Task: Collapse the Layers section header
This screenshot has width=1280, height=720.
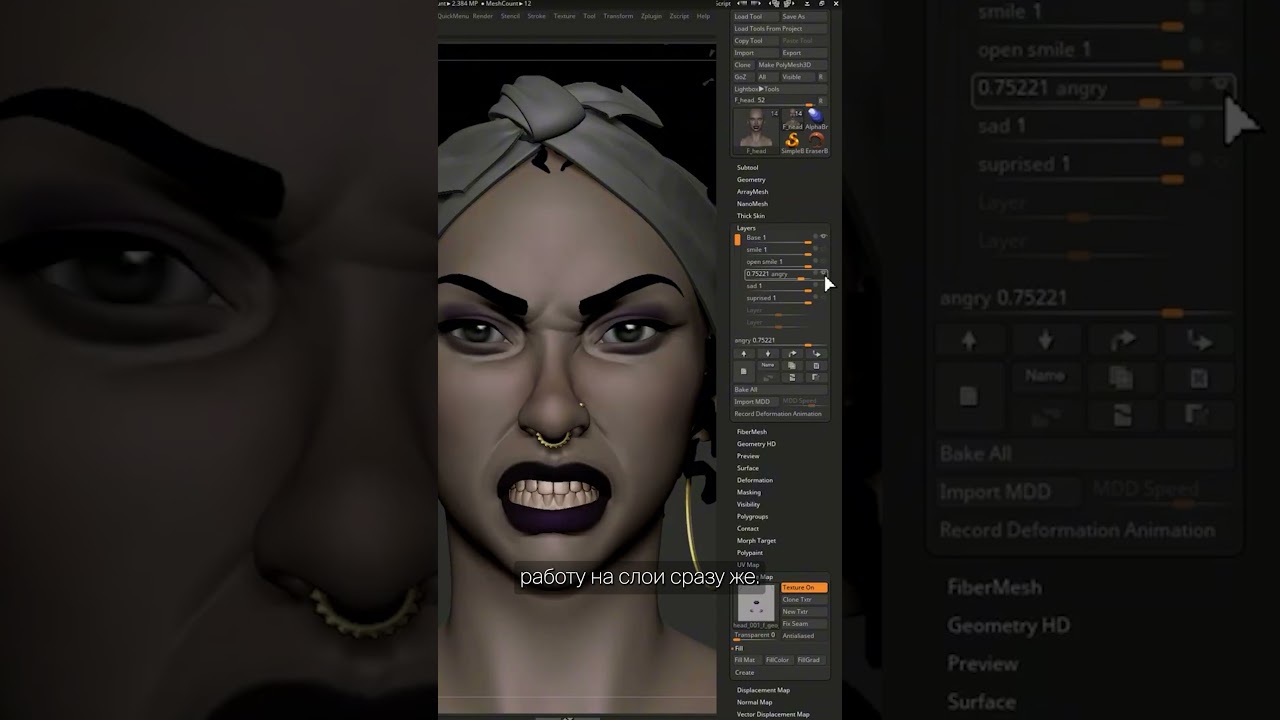Action: (x=747, y=228)
